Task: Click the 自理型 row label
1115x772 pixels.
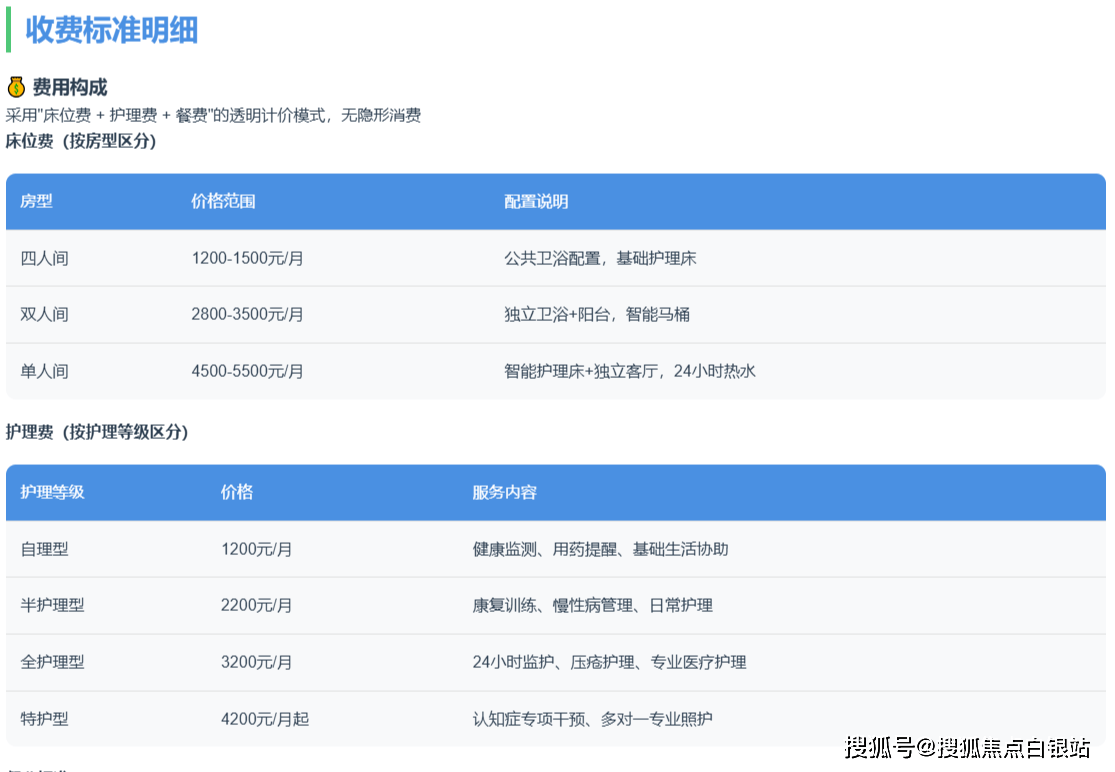Action: 44,549
